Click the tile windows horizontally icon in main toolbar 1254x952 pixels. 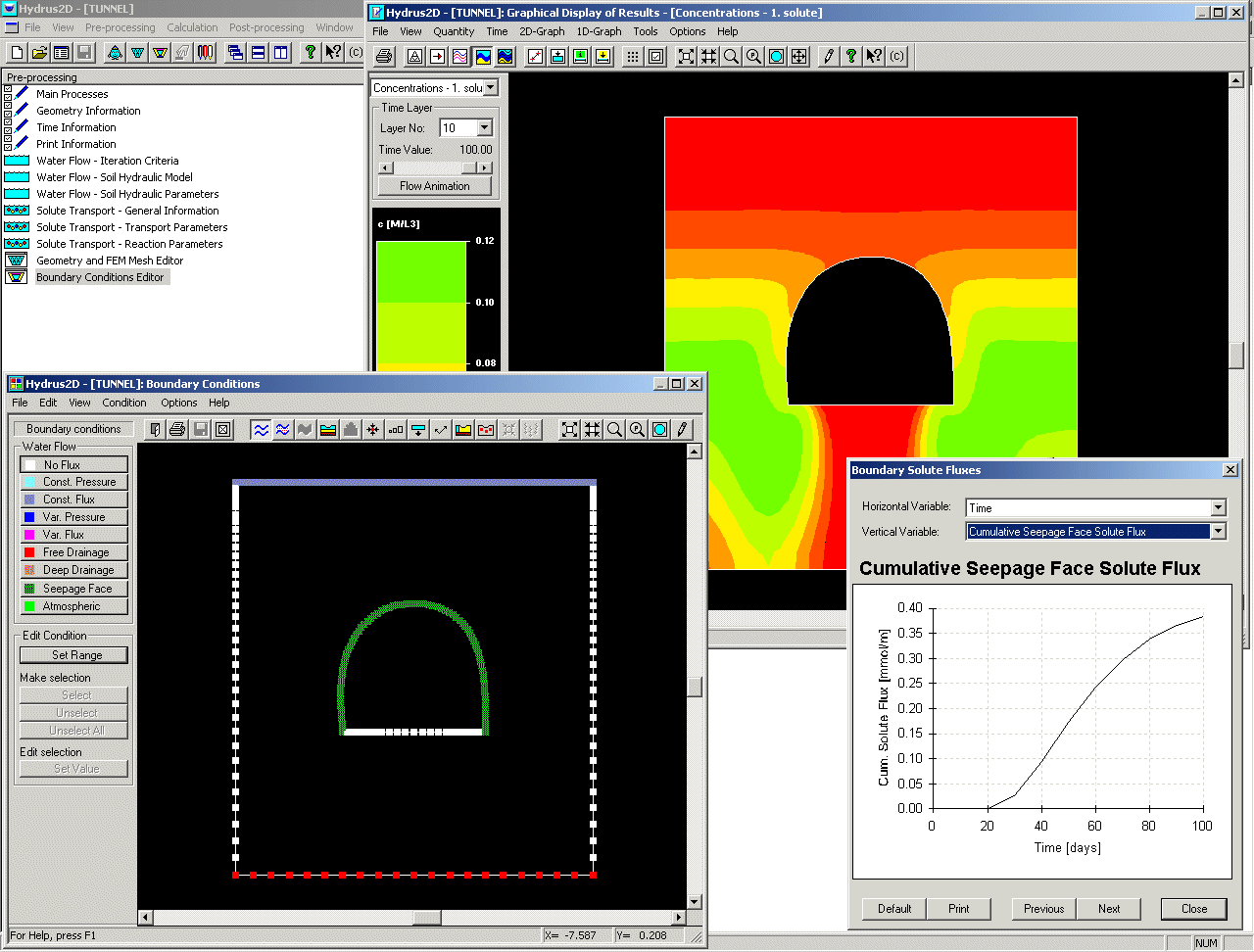pos(259,52)
